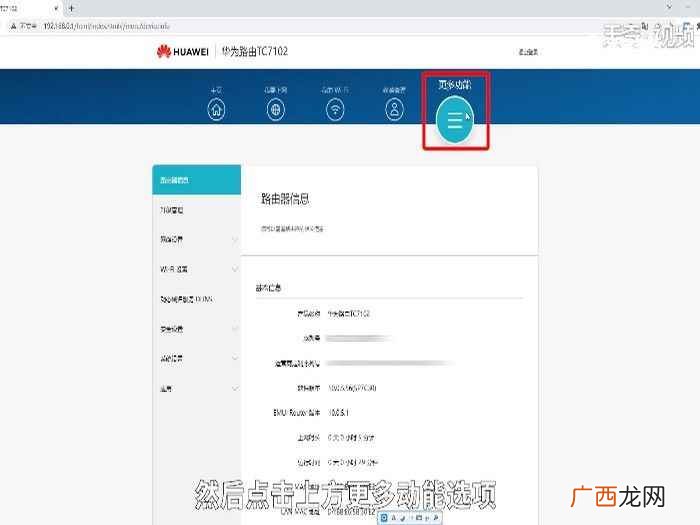This screenshot has height=525, width=700.
Task: Click the software version value 10.0.5
Action: click(352, 388)
